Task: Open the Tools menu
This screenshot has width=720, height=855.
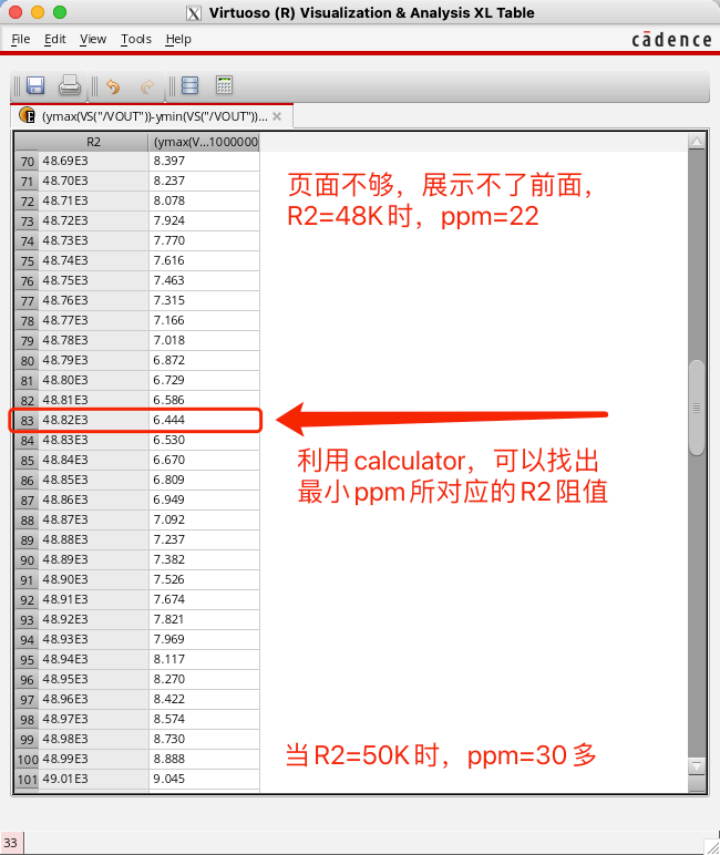Action: point(136,39)
